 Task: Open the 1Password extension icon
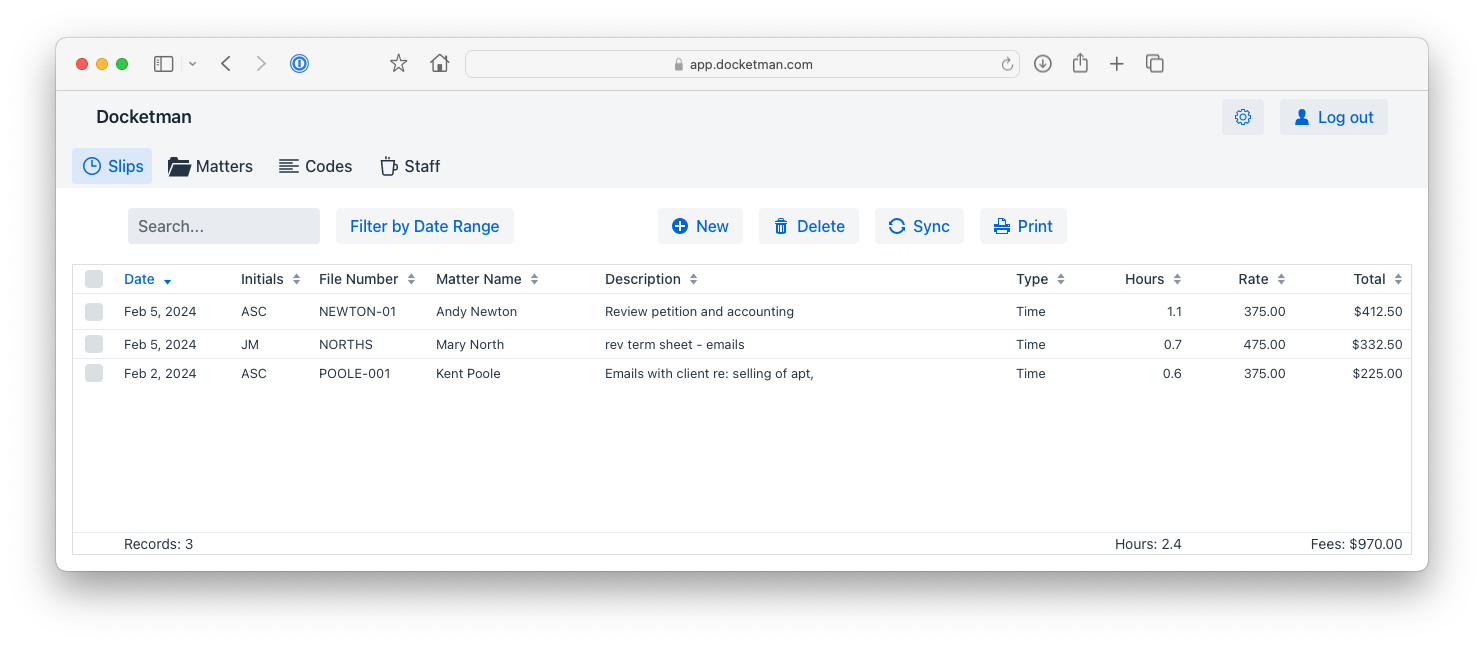point(299,64)
